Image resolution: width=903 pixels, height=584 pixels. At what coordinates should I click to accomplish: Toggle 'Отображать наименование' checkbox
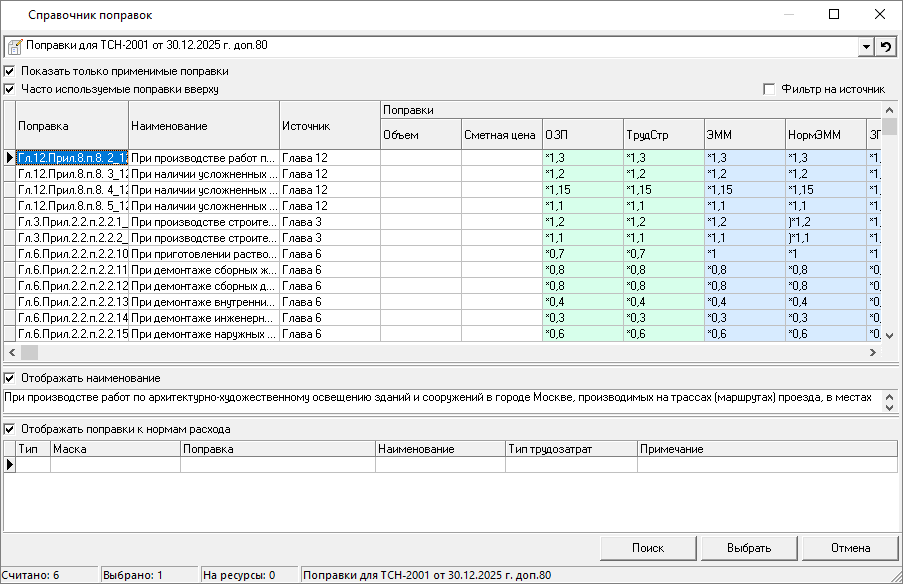(9, 378)
